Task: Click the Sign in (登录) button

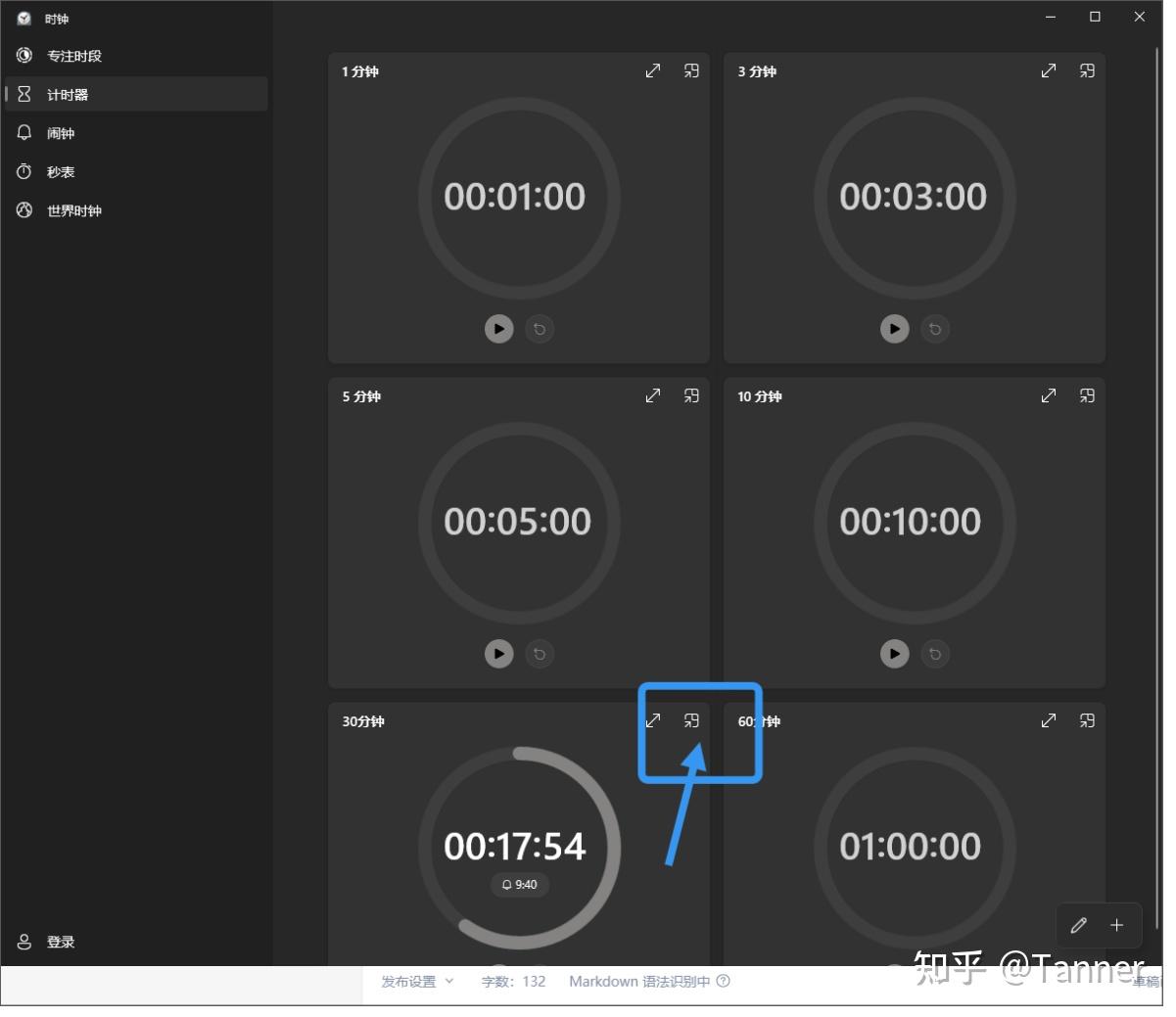Action: [136, 942]
